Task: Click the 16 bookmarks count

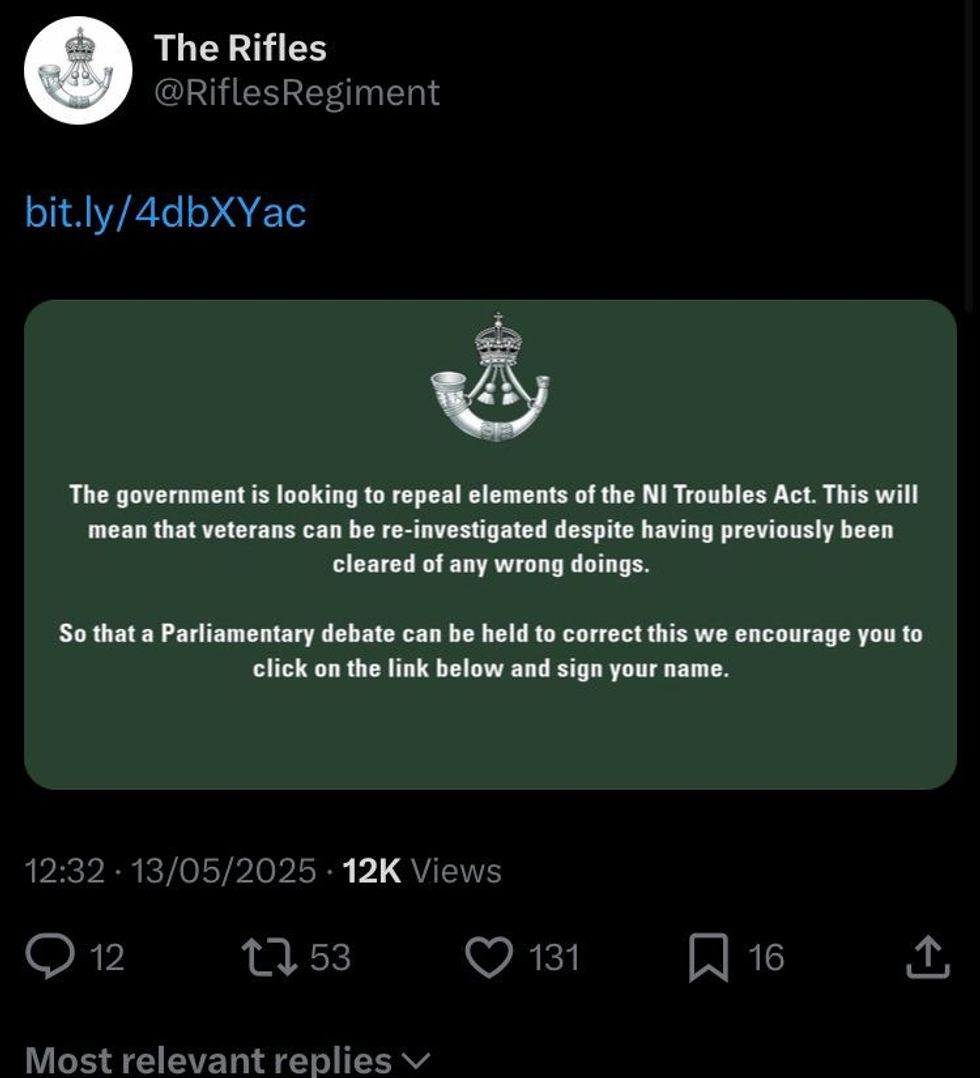Action: tap(766, 958)
